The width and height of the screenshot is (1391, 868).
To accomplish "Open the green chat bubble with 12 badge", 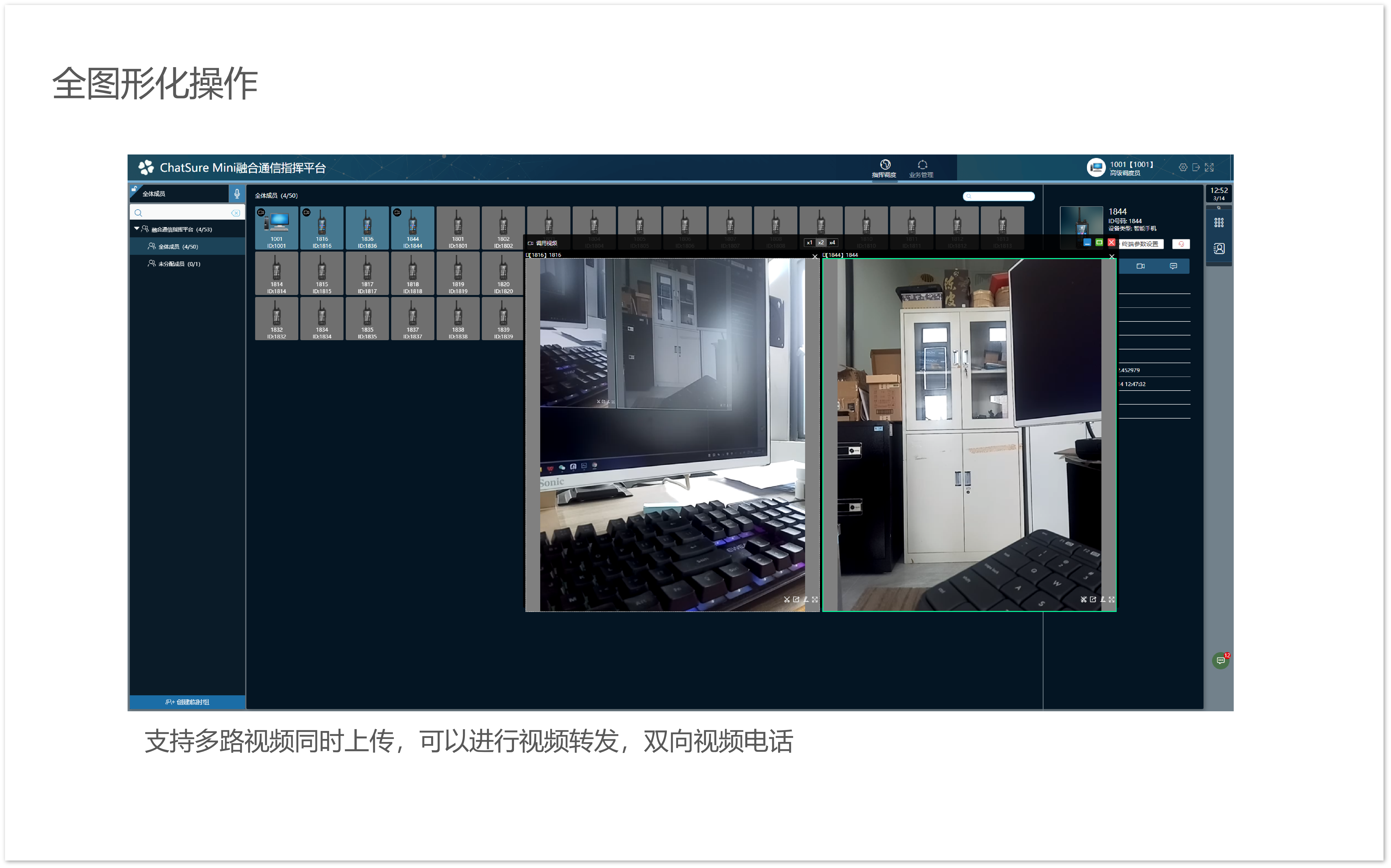I will (1220, 661).
